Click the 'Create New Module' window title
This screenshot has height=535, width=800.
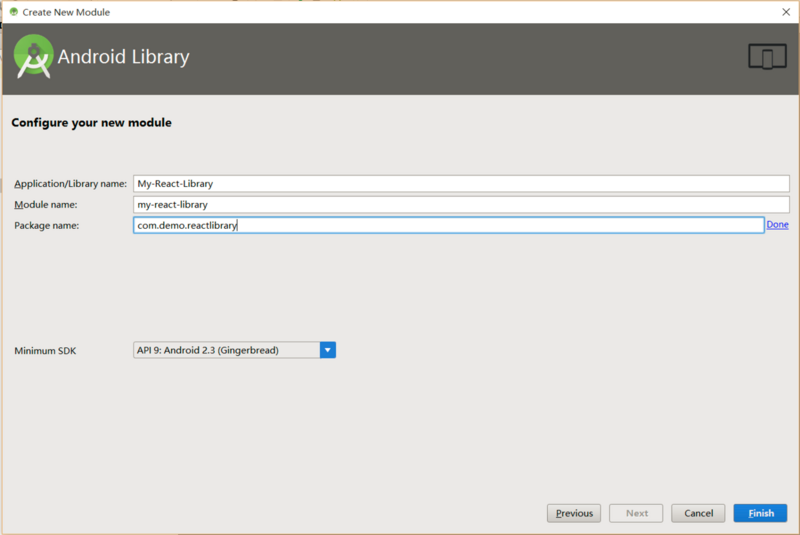click(x=66, y=12)
